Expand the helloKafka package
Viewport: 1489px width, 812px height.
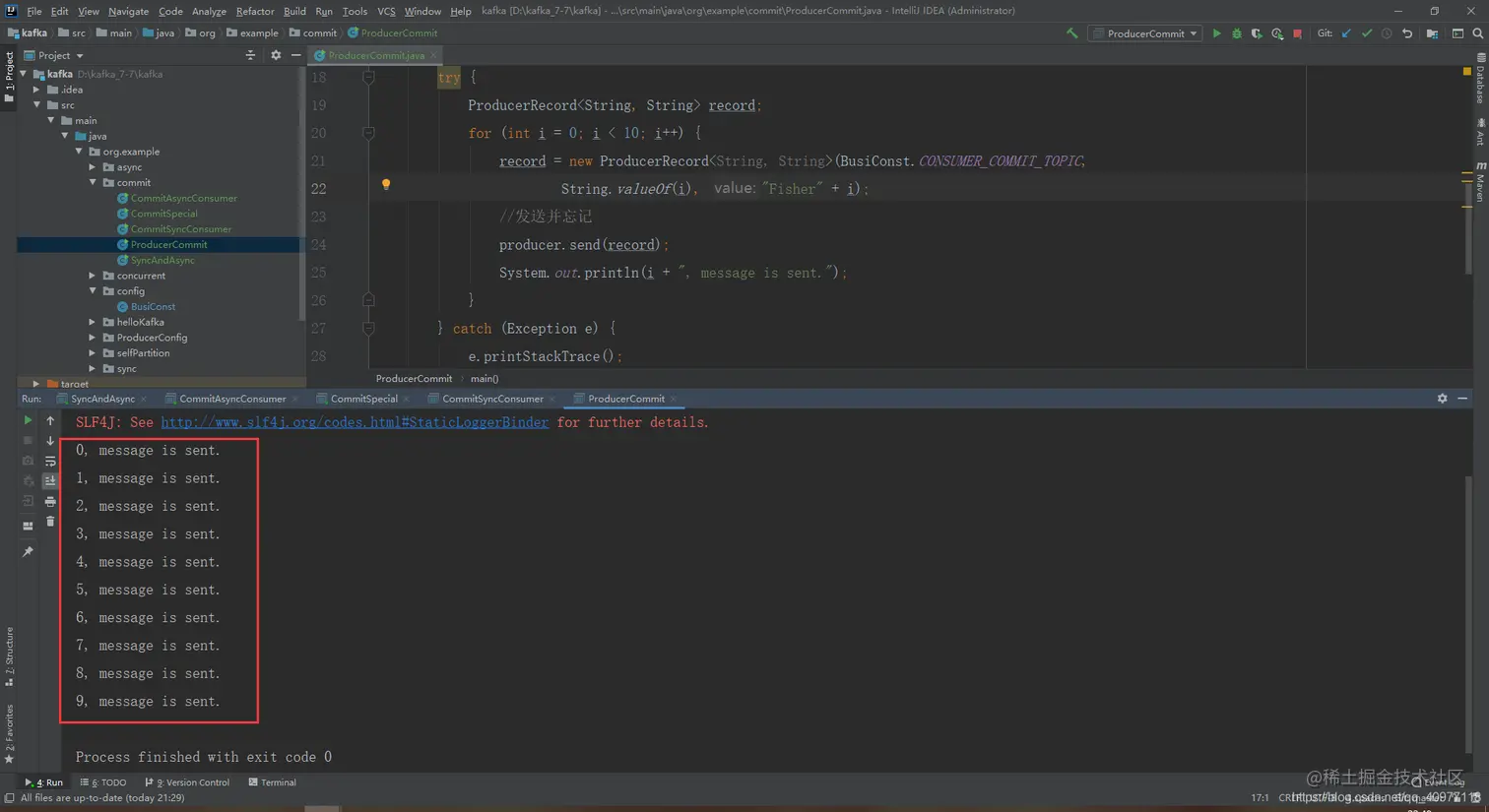[x=93, y=322]
